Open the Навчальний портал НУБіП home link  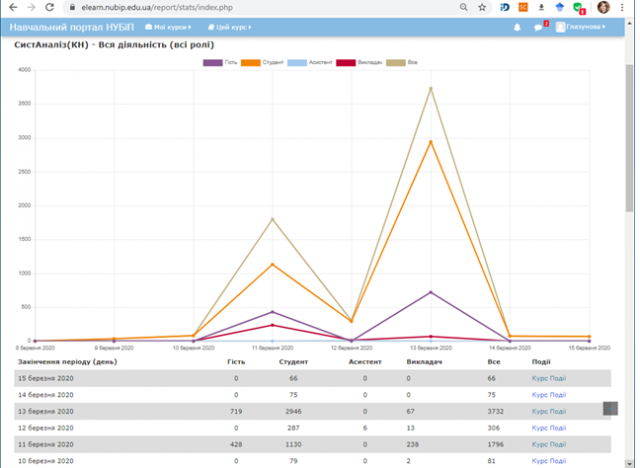(71, 27)
